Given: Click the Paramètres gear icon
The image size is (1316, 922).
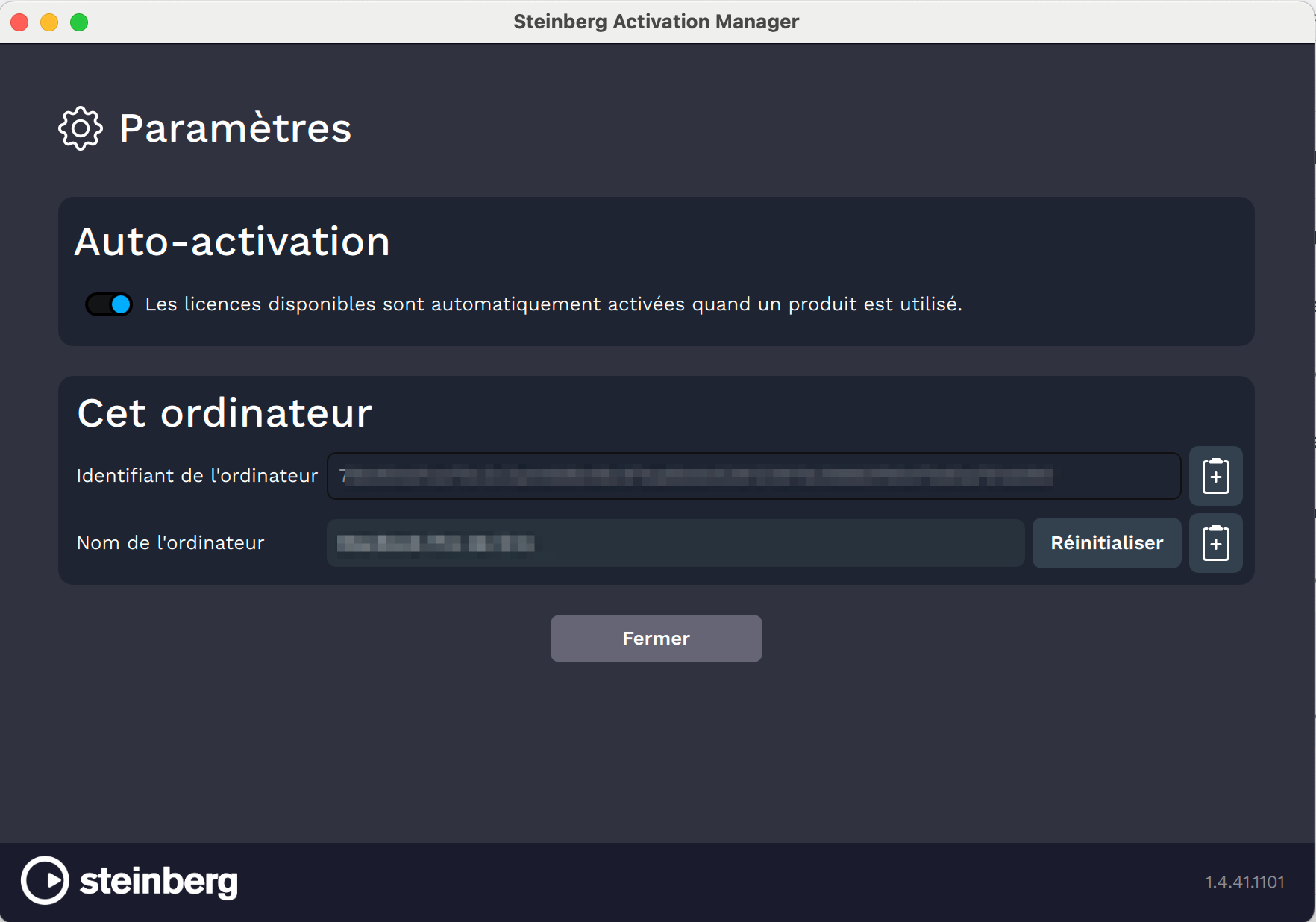Looking at the screenshot, I should (x=81, y=128).
